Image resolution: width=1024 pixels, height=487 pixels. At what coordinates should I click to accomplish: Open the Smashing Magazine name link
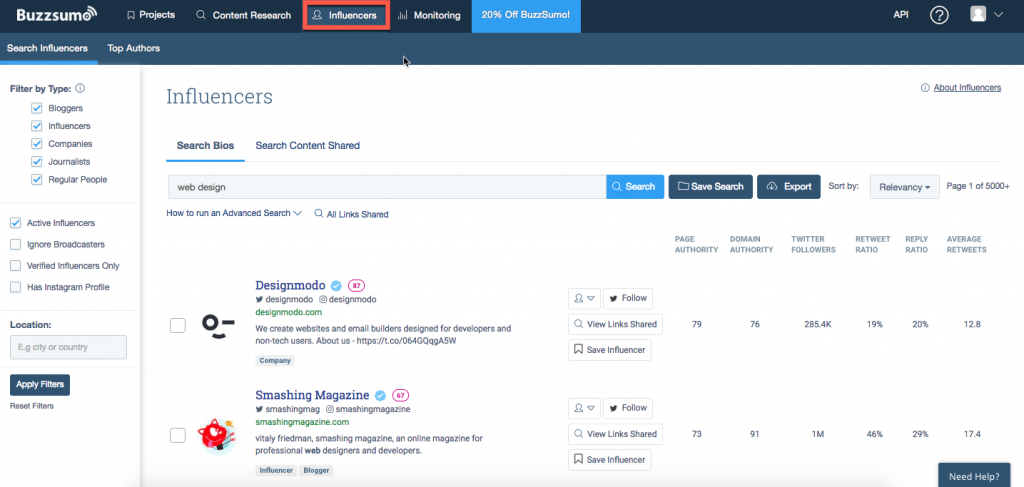pos(312,395)
